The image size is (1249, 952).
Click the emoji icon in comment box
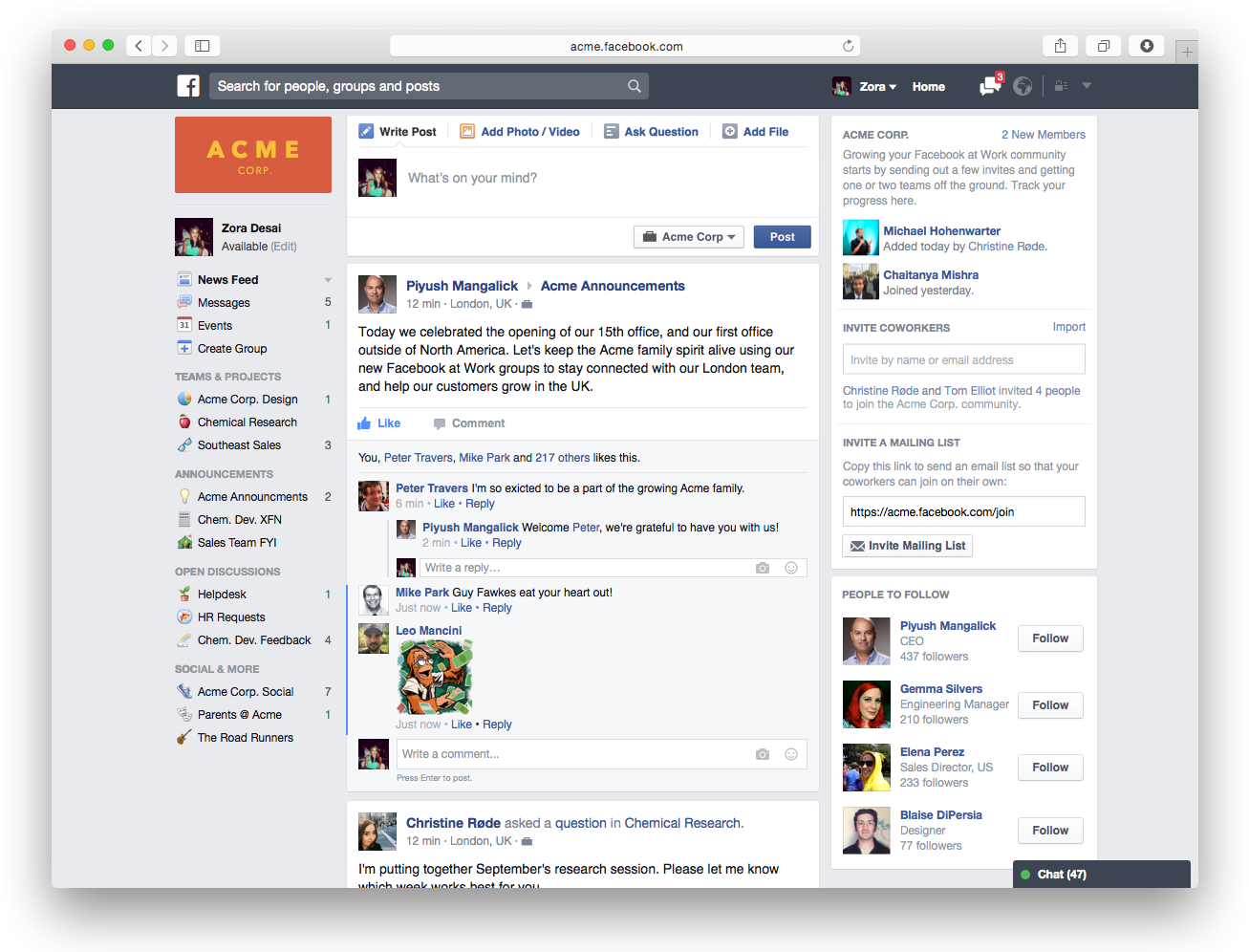(791, 754)
